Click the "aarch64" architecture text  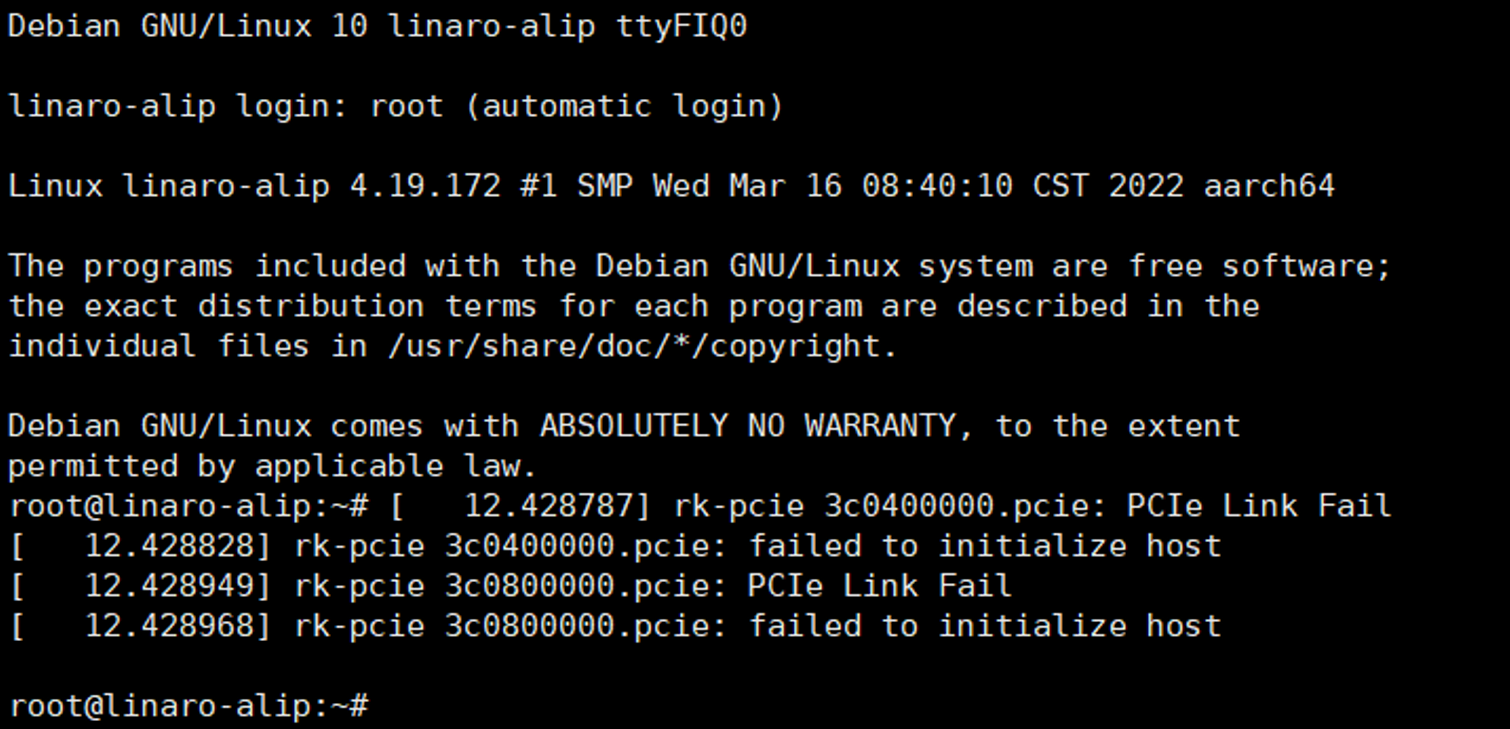click(1268, 186)
